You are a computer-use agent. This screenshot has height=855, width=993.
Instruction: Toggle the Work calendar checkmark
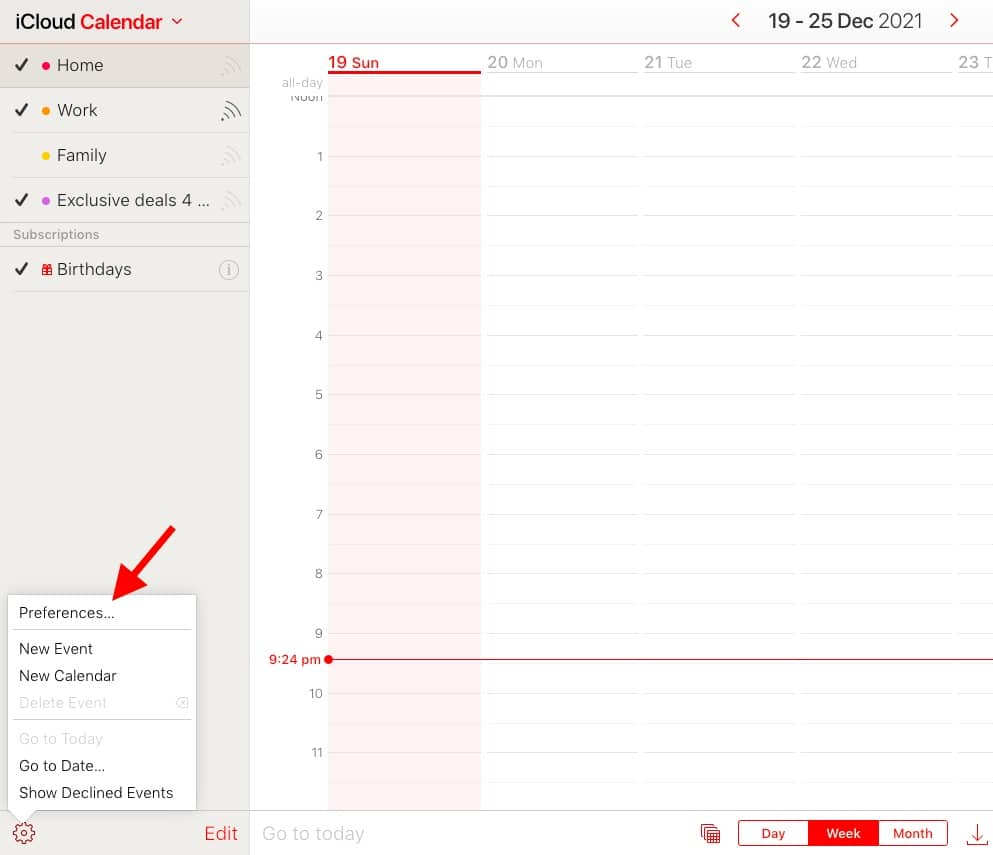[22, 110]
